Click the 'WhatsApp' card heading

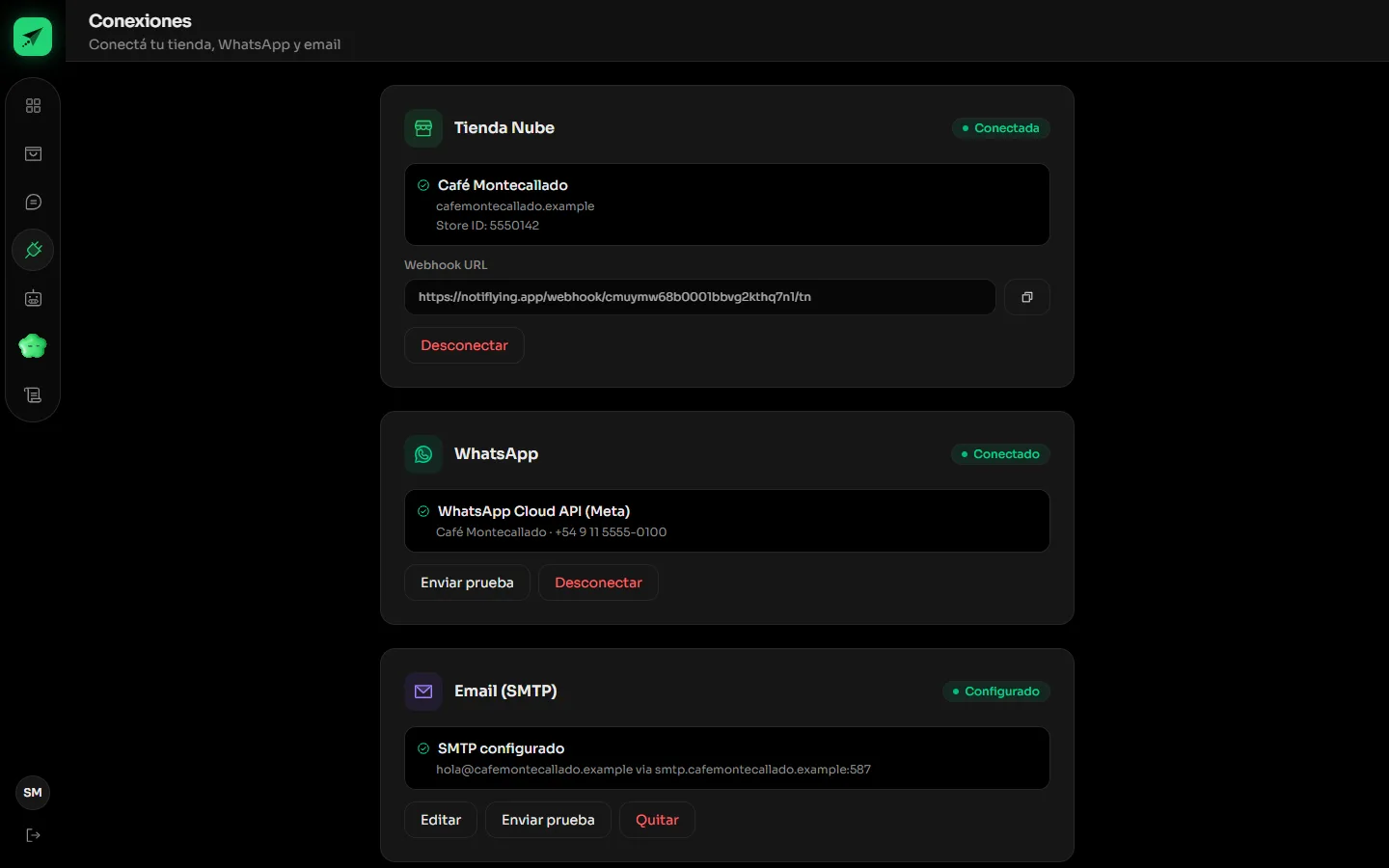(x=496, y=454)
